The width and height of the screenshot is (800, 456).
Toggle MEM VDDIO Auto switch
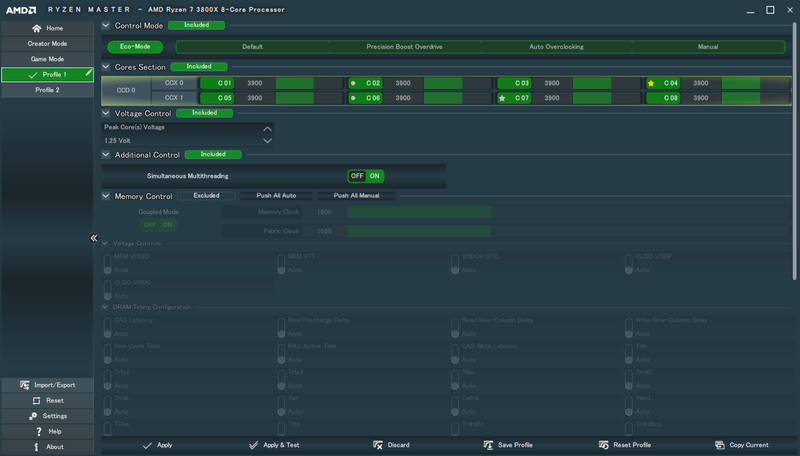[x=108, y=264]
